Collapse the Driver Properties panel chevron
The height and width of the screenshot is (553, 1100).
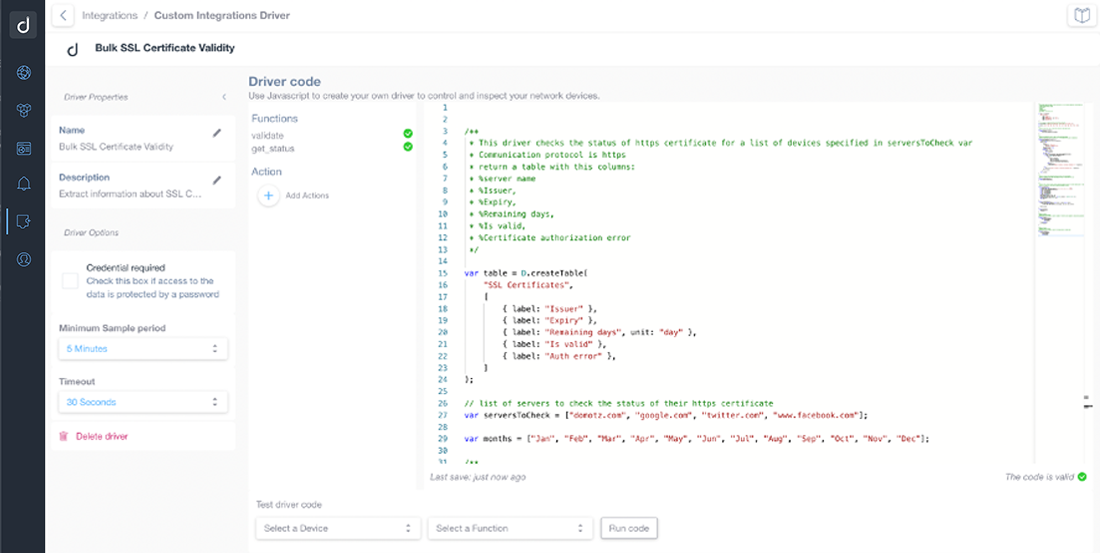(224, 97)
